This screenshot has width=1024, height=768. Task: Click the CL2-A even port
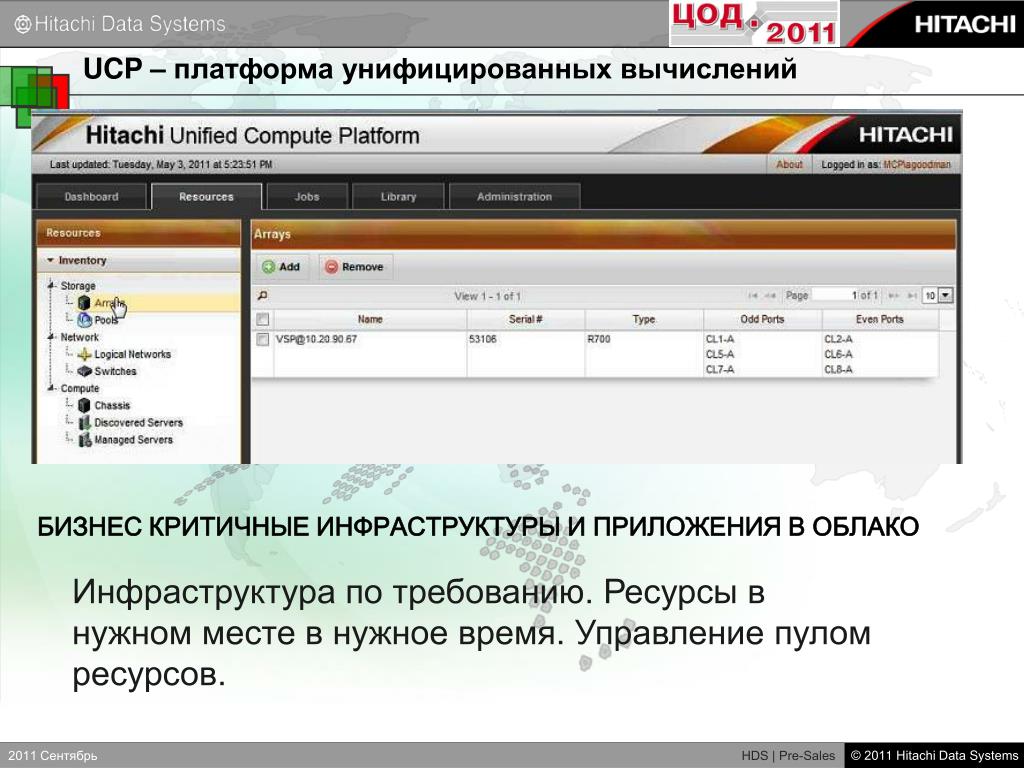tap(838, 339)
